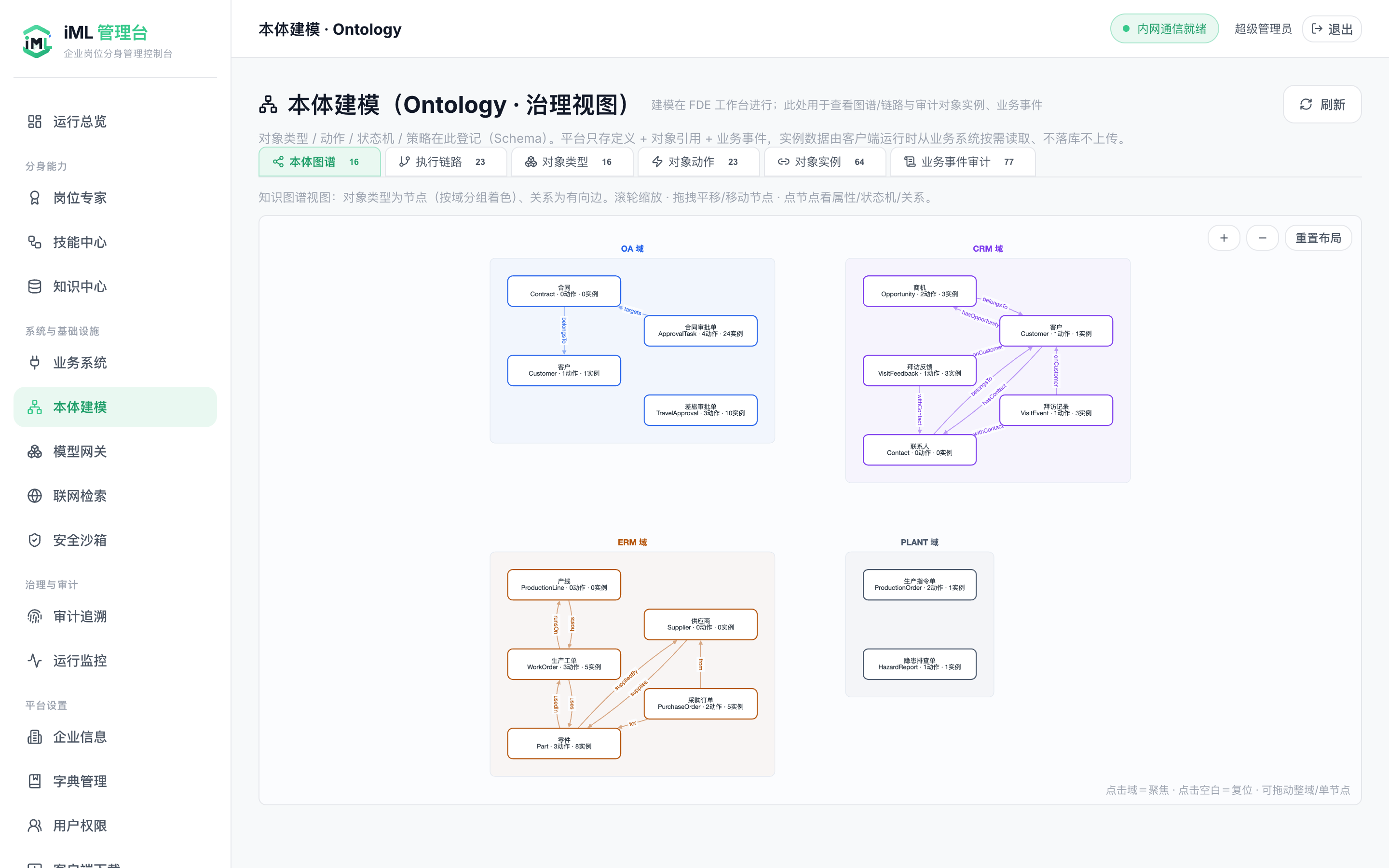This screenshot has width=1389, height=868.
Task: Click the 用户权限 users icon
Action: (x=34, y=826)
